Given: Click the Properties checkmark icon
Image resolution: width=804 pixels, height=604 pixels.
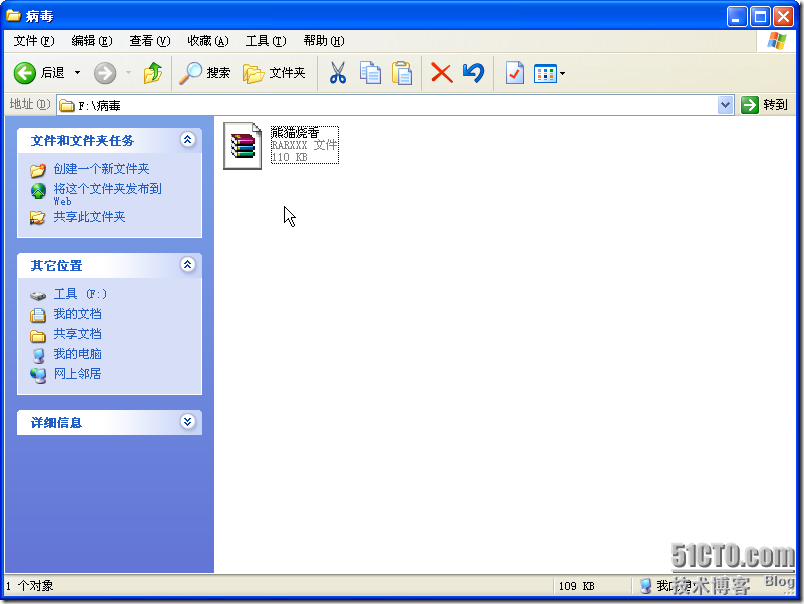Looking at the screenshot, I should point(514,73).
